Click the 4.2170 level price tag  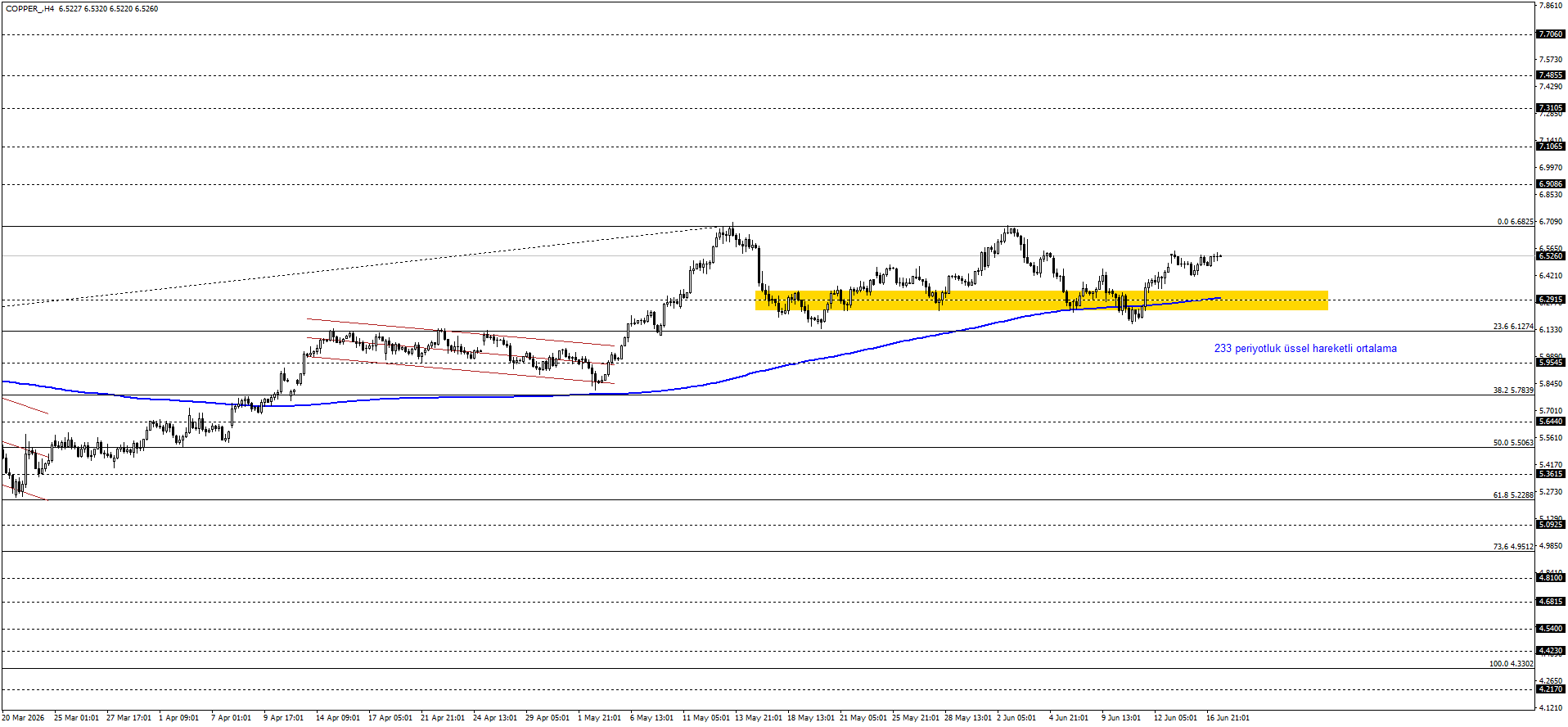click(x=1551, y=689)
